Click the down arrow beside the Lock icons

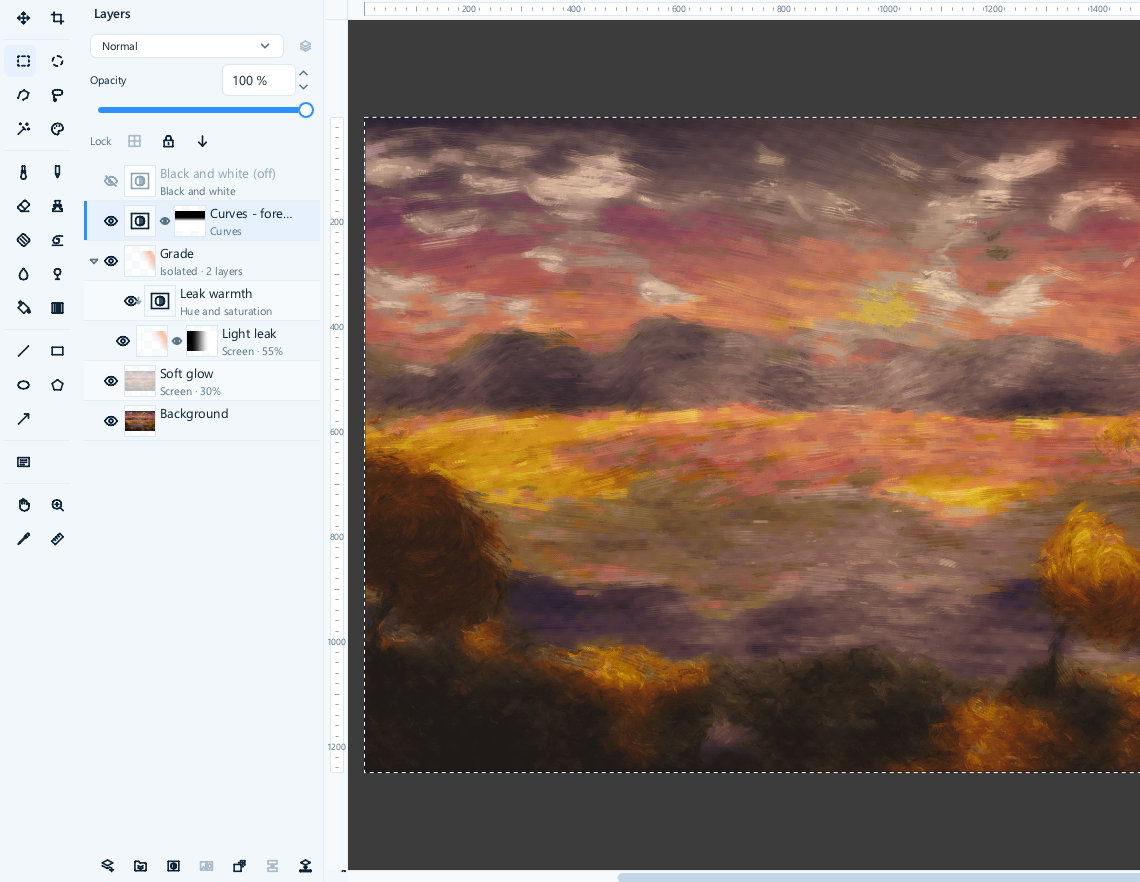tap(202, 141)
